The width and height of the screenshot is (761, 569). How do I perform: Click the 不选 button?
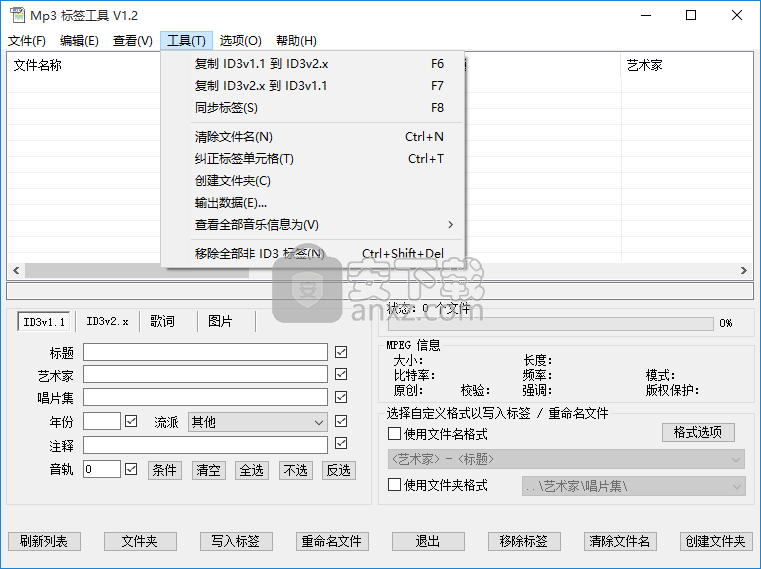[x=295, y=470]
